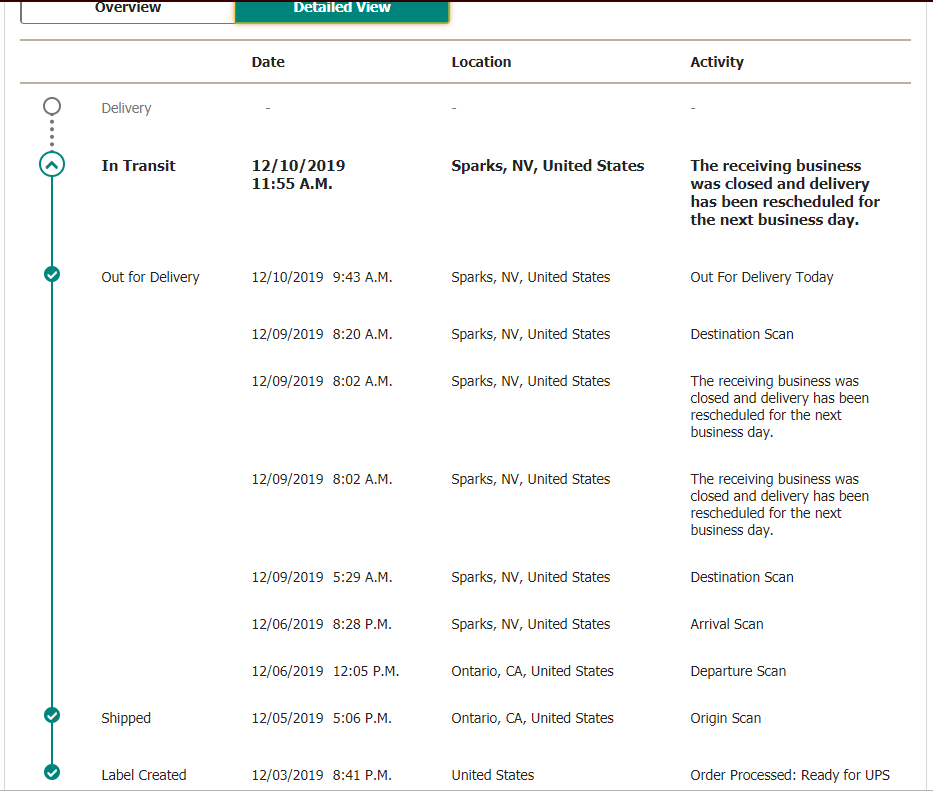Click the Order Processed: Ready for UPS activity

pos(790,775)
